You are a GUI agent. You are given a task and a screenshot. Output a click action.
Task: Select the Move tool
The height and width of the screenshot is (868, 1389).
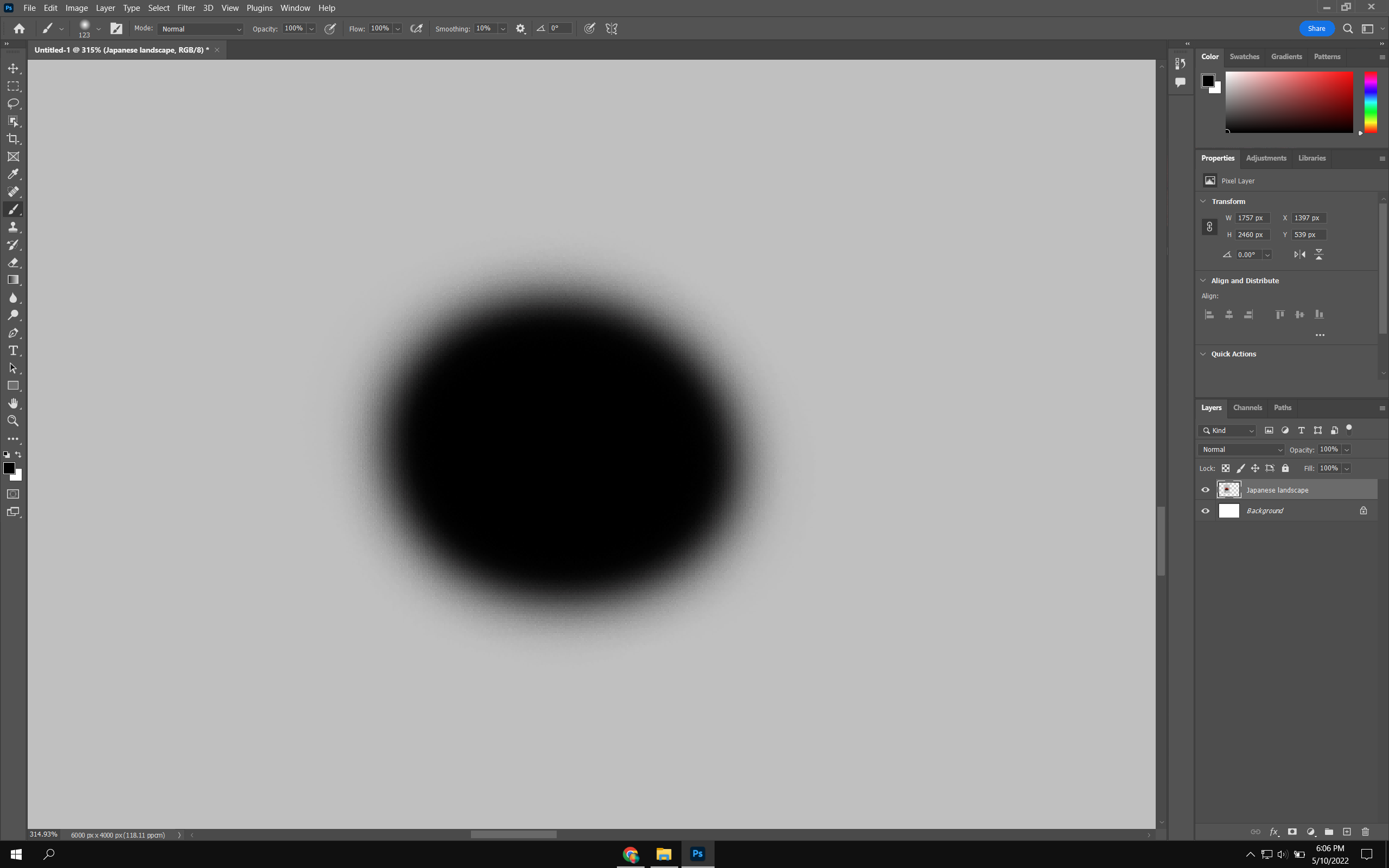click(x=13, y=68)
